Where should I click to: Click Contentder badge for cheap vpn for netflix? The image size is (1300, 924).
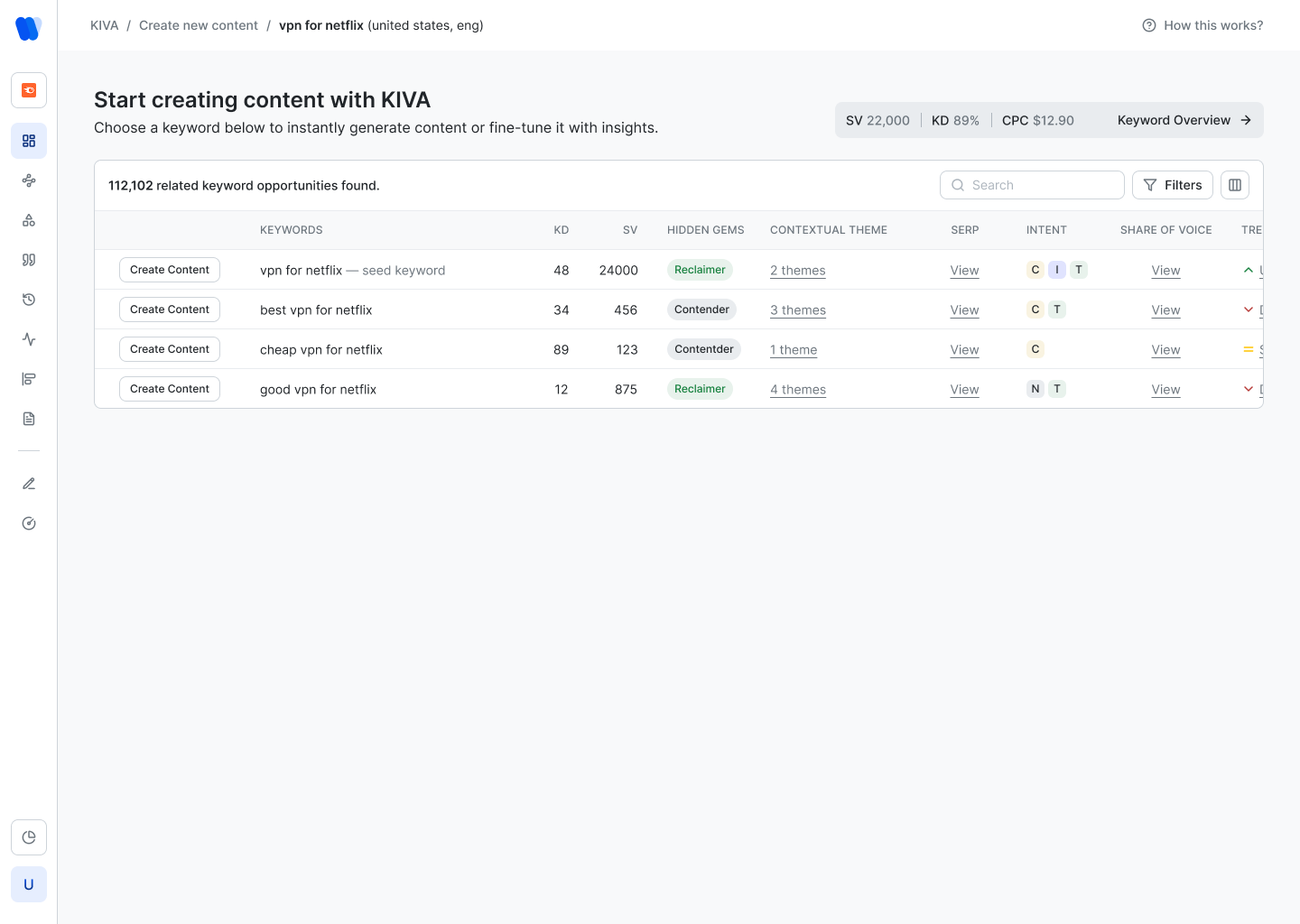tap(704, 349)
